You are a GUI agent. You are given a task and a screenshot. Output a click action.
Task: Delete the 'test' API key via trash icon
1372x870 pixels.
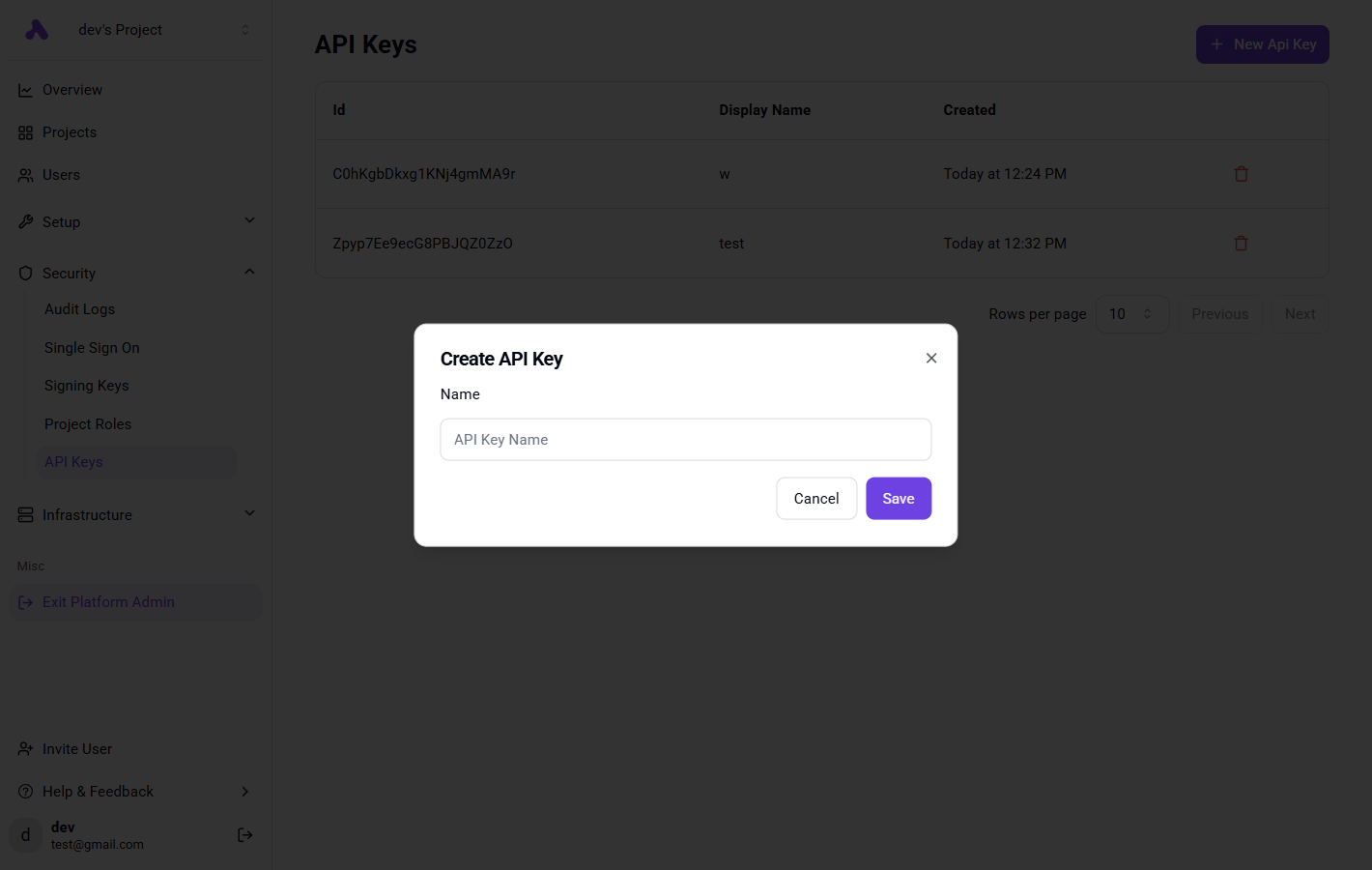(1241, 243)
